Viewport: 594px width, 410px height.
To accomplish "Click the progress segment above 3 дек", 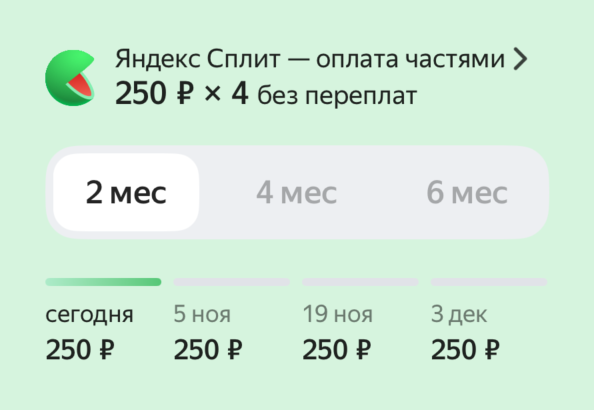I will click(x=489, y=282).
